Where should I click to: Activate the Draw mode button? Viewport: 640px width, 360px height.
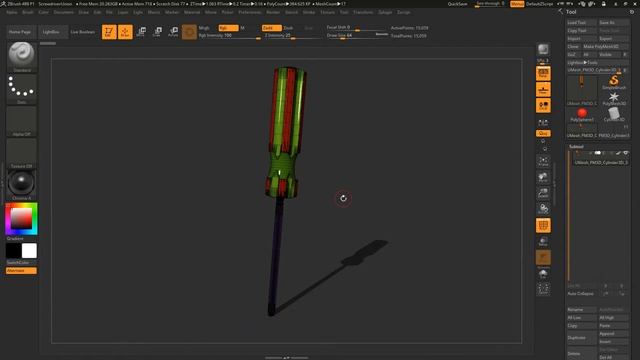click(125, 32)
